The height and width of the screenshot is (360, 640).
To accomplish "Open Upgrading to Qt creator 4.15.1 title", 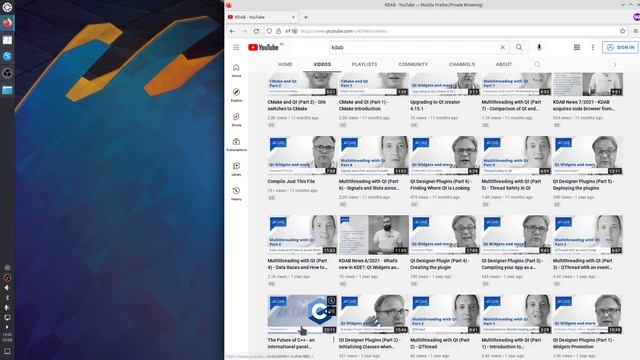I will tap(435, 105).
